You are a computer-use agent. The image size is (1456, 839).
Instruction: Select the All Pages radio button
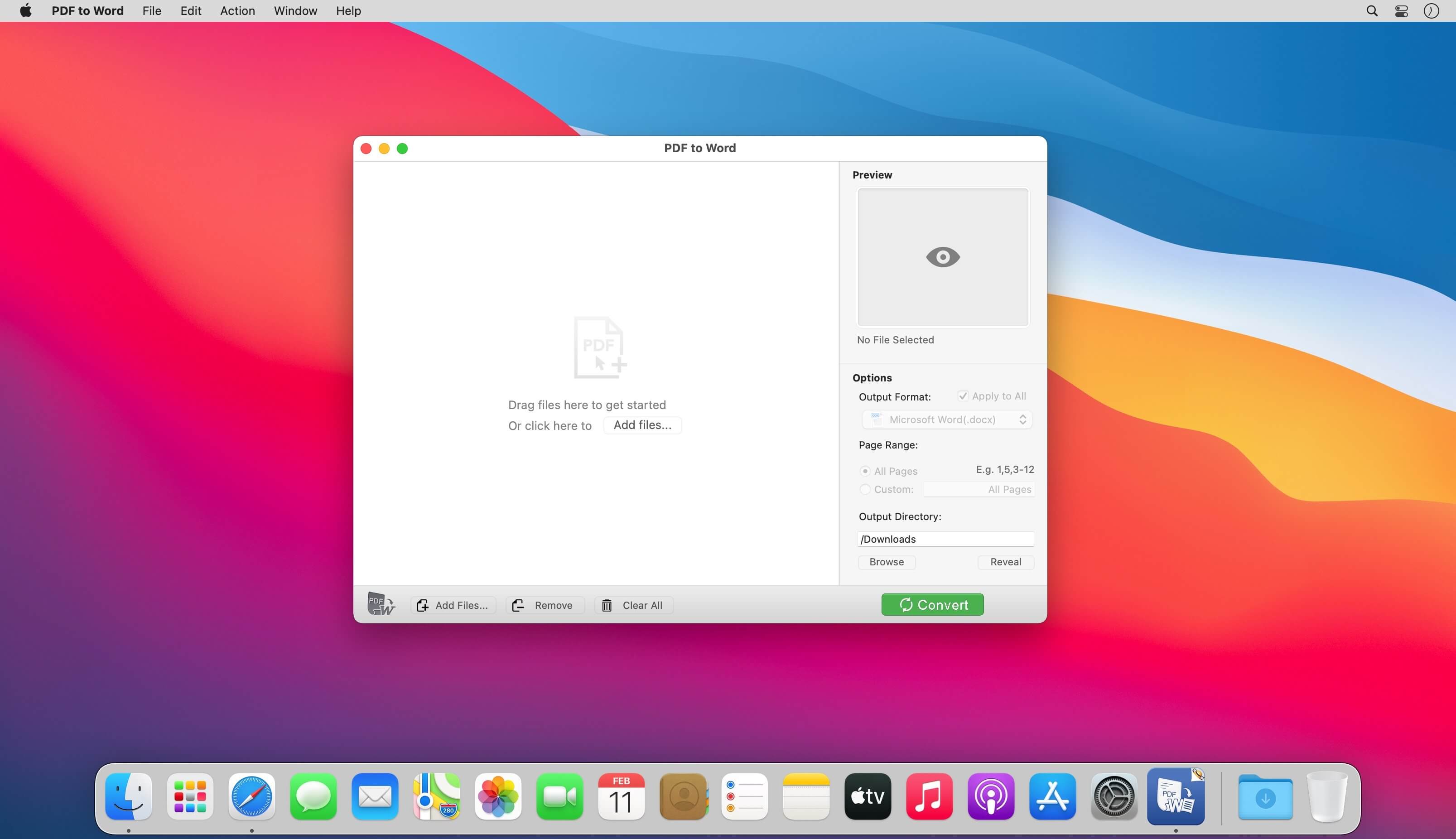(x=865, y=471)
